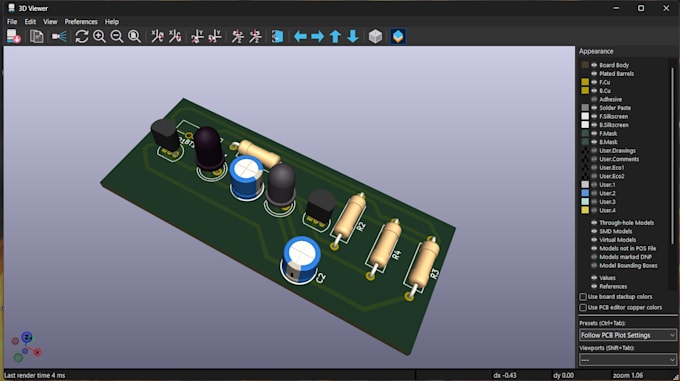This screenshot has height=381, width=680.
Task: Open the Viewports dropdown
Action: point(628,360)
